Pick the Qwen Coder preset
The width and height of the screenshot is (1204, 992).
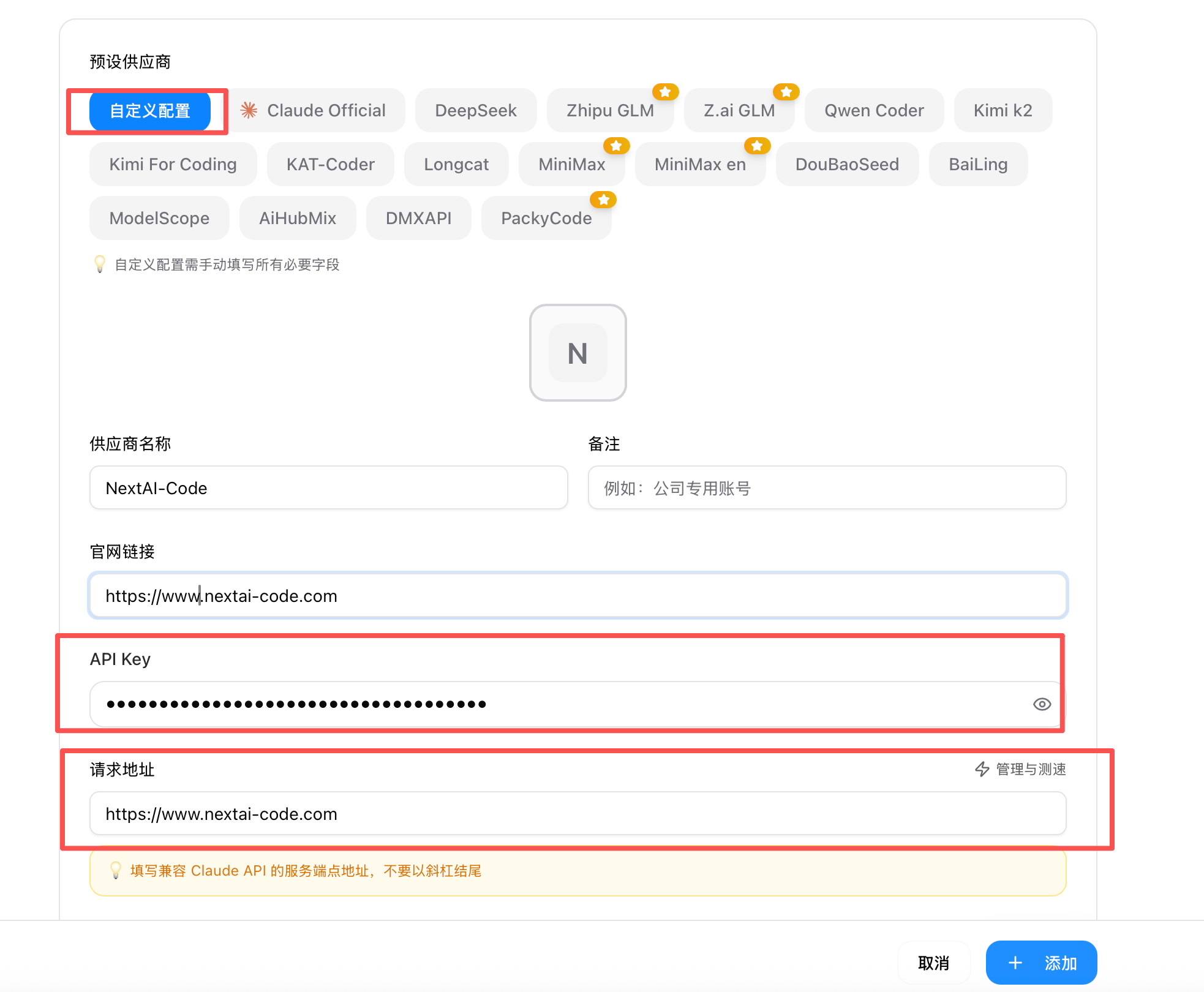873,111
